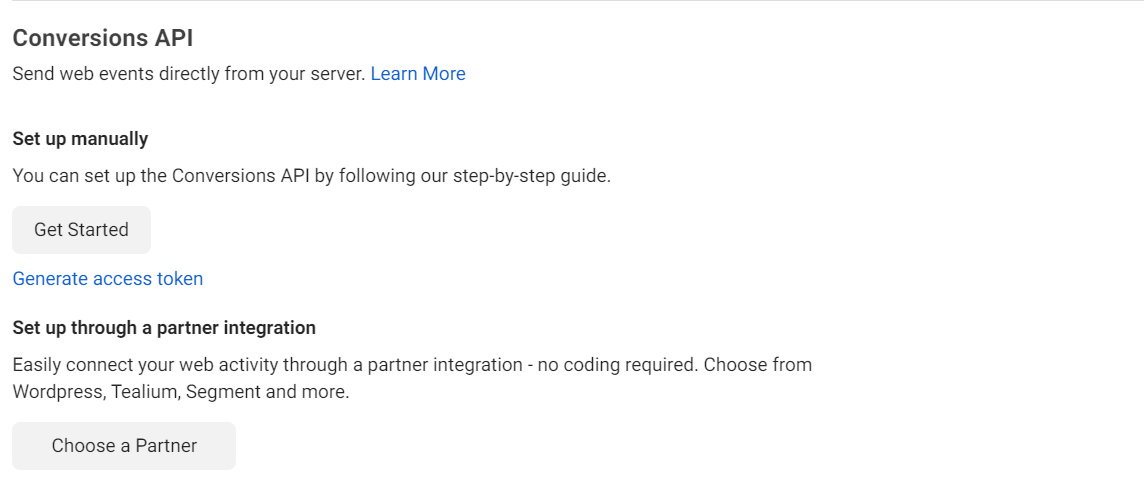The height and width of the screenshot is (494, 1144).
Task: Select the 'Set up manually' heading
Action: pos(80,139)
